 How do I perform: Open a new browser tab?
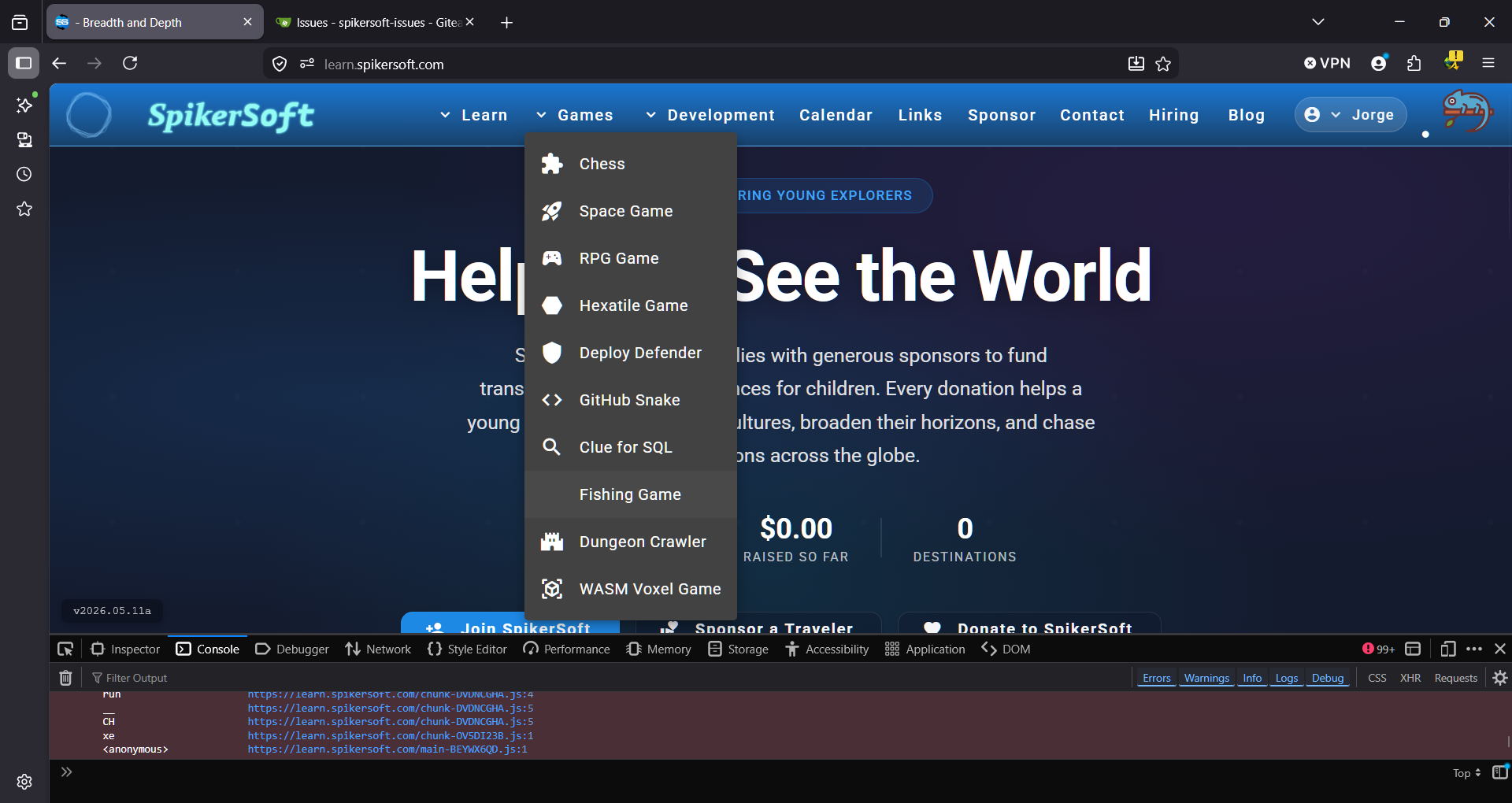pos(506,23)
